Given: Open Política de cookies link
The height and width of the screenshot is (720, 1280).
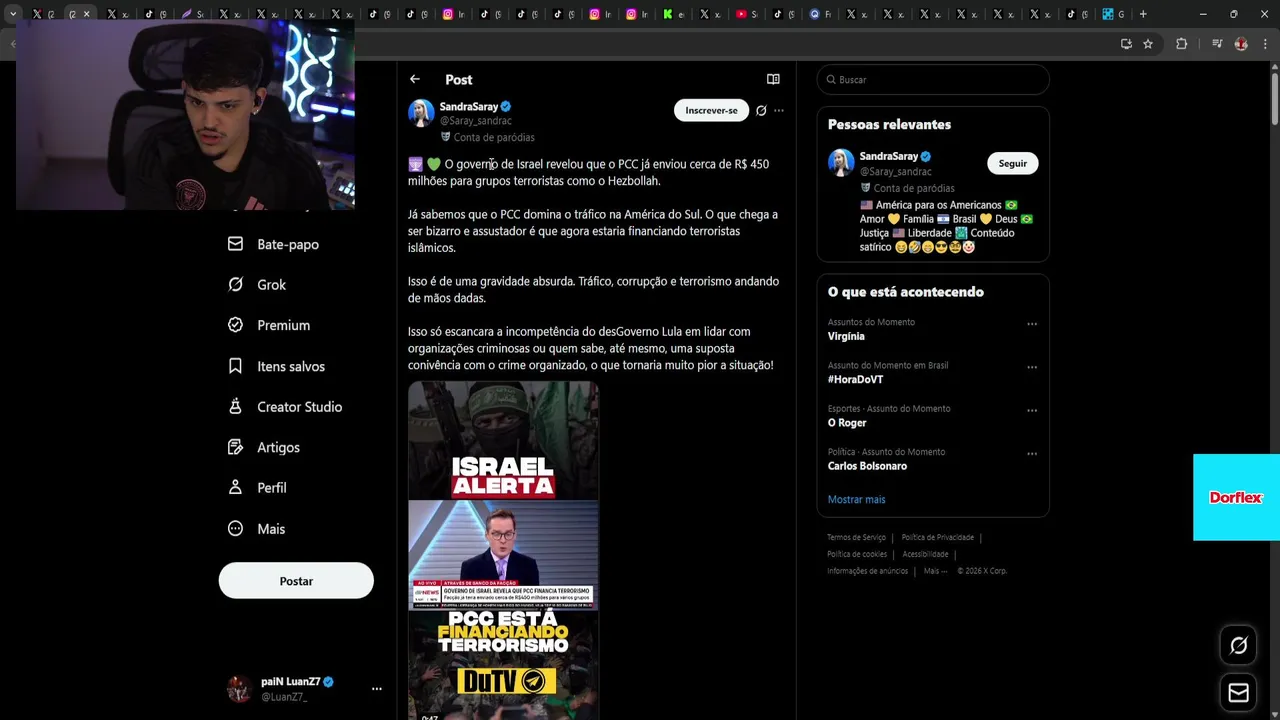Looking at the screenshot, I should pos(857,554).
